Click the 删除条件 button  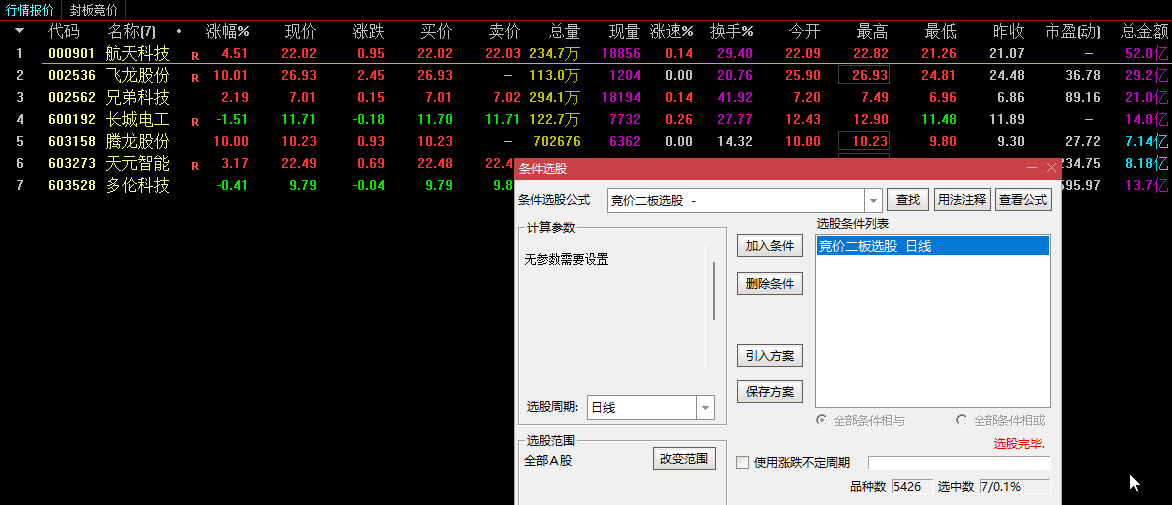coord(770,284)
